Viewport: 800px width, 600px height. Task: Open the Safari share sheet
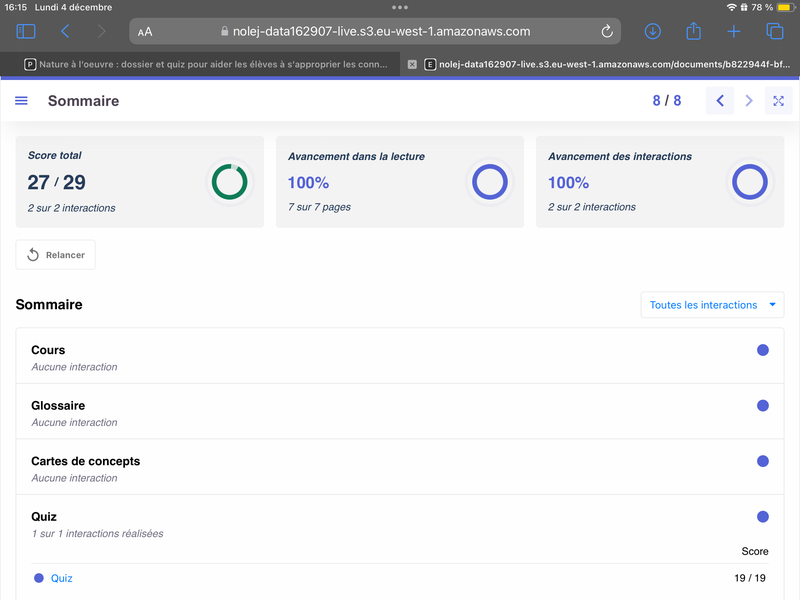(693, 32)
